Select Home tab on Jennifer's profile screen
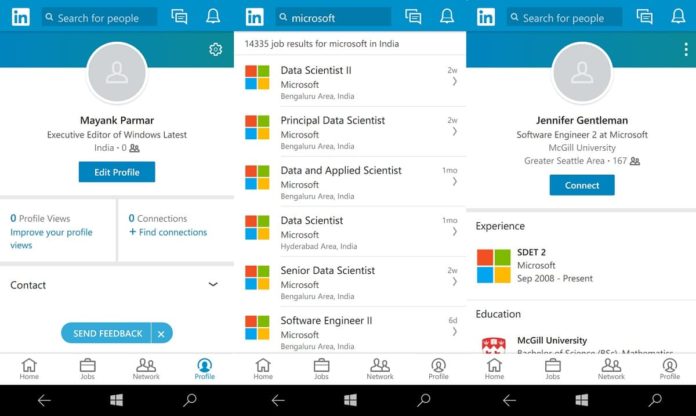Image resolution: width=696 pixels, height=416 pixels. click(x=494, y=369)
